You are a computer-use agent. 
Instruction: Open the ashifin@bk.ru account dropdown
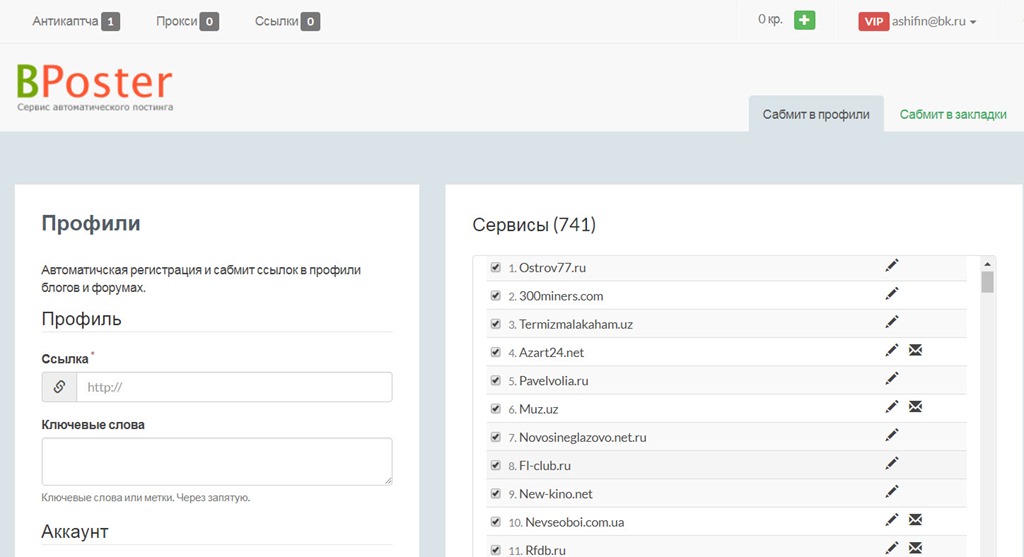coord(917,21)
